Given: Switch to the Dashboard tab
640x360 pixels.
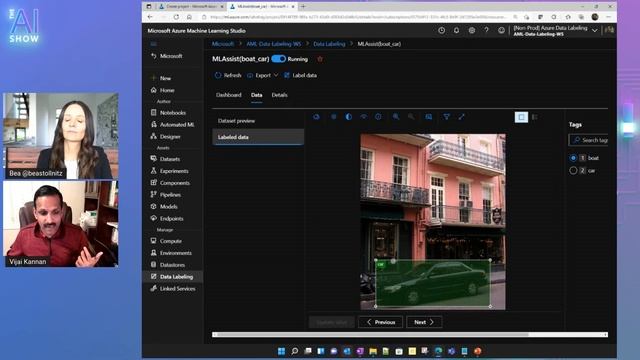Looking at the screenshot, I should [x=229, y=95].
